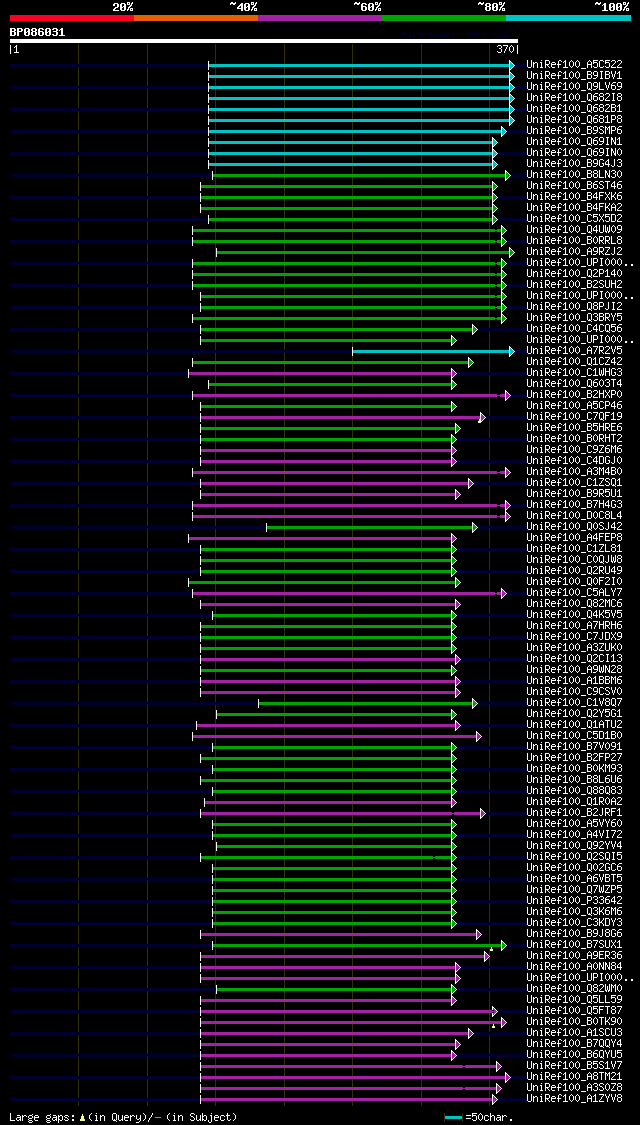This screenshot has width=640, height=1125.
Task: Select the UniRef100_B7H4G3 label
Action: coord(574,504)
